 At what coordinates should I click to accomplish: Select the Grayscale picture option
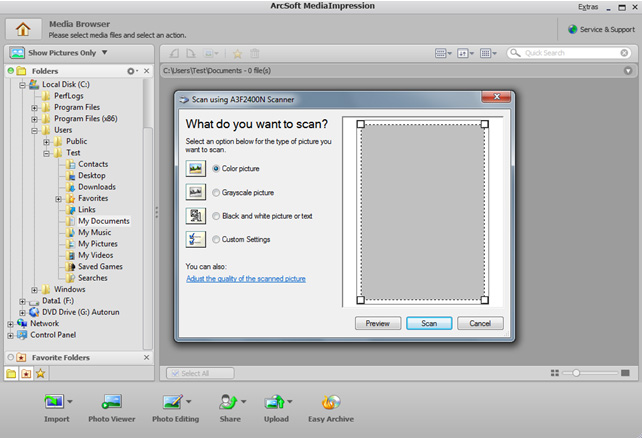coord(216,192)
